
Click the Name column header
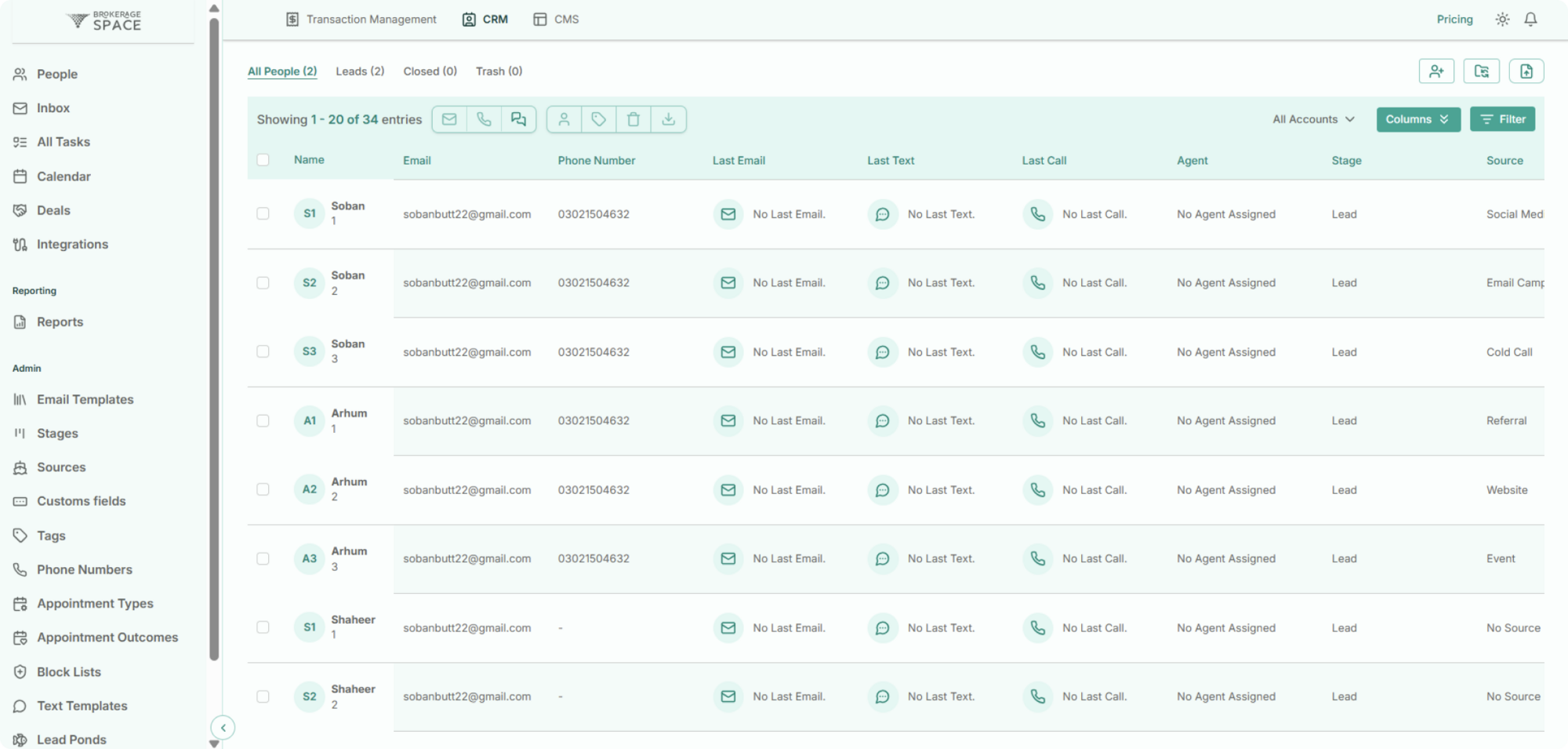[309, 159]
